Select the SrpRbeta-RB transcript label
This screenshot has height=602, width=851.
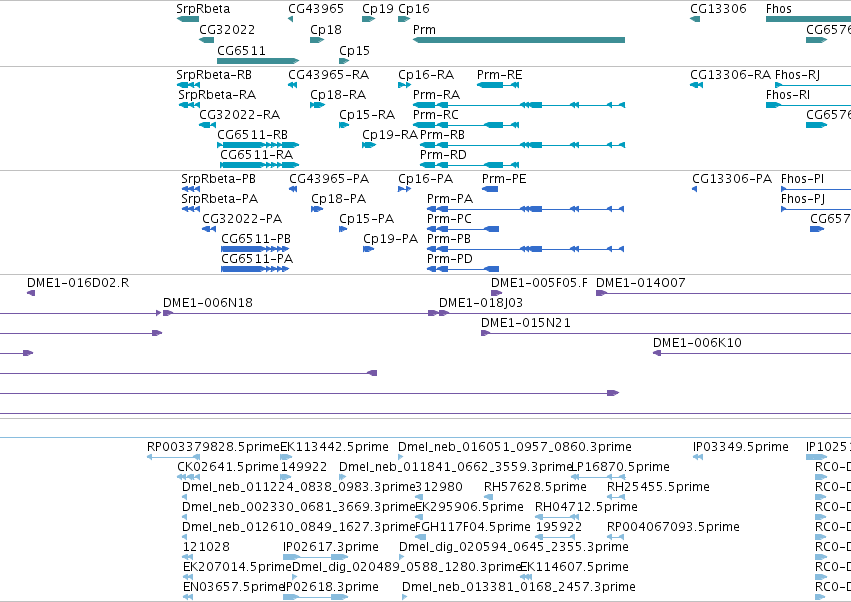coord(214,74)
